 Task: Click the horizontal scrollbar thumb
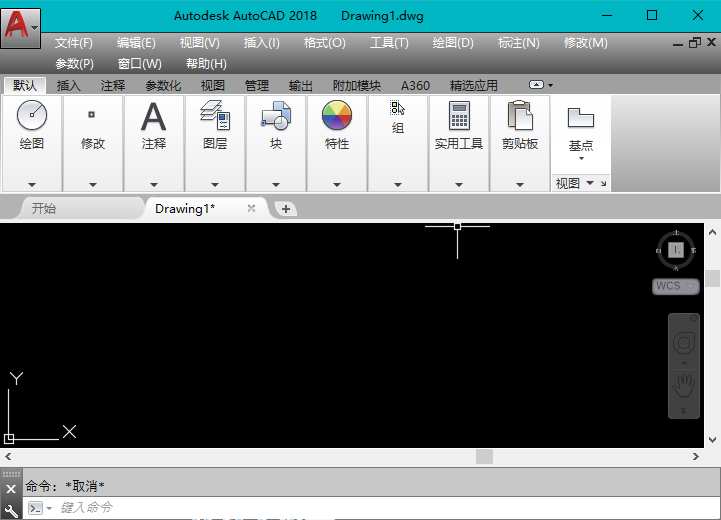(484, 457)
